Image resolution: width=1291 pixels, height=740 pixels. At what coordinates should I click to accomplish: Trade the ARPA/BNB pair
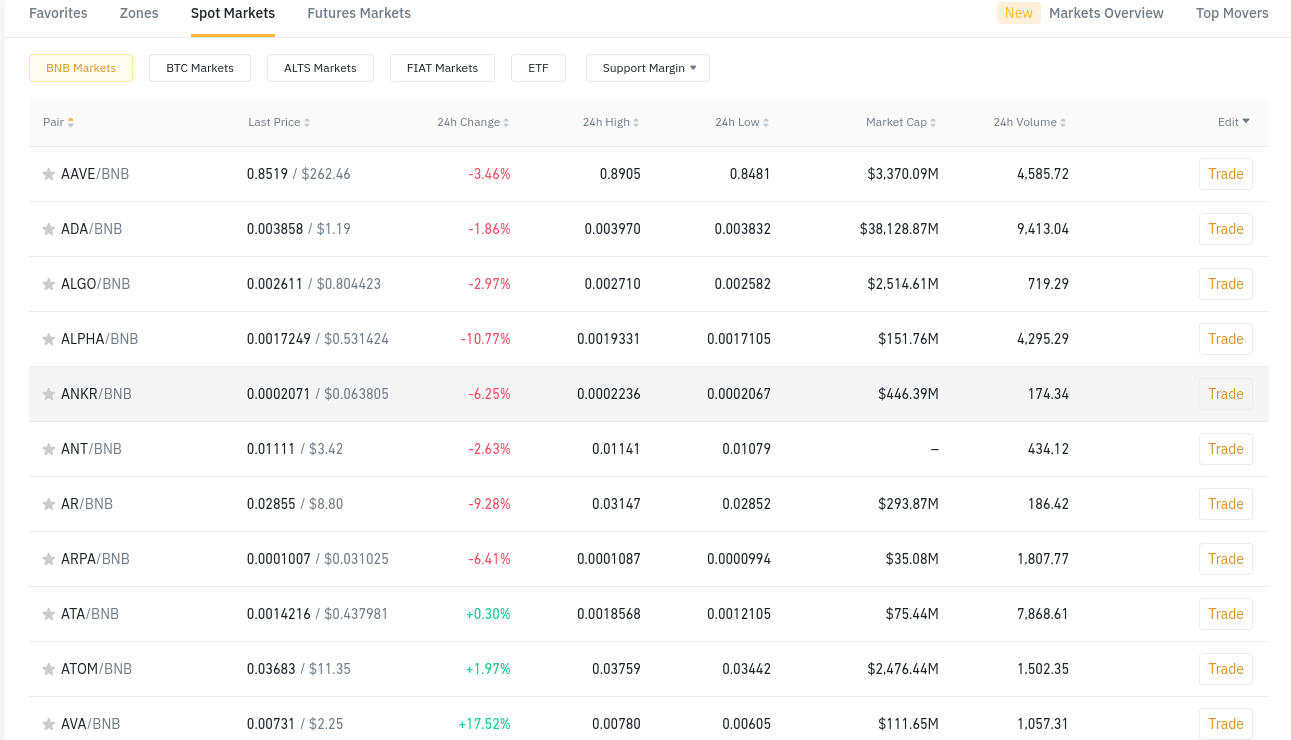1226,559
